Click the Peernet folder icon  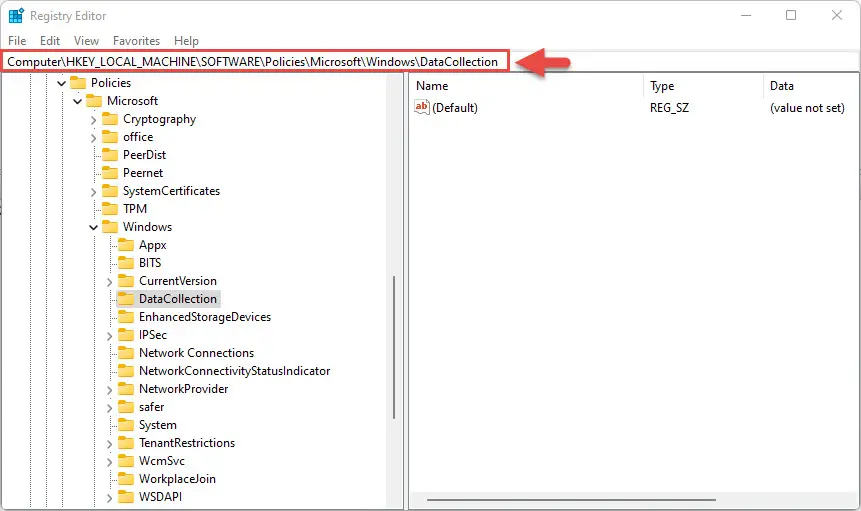[110, 173]
